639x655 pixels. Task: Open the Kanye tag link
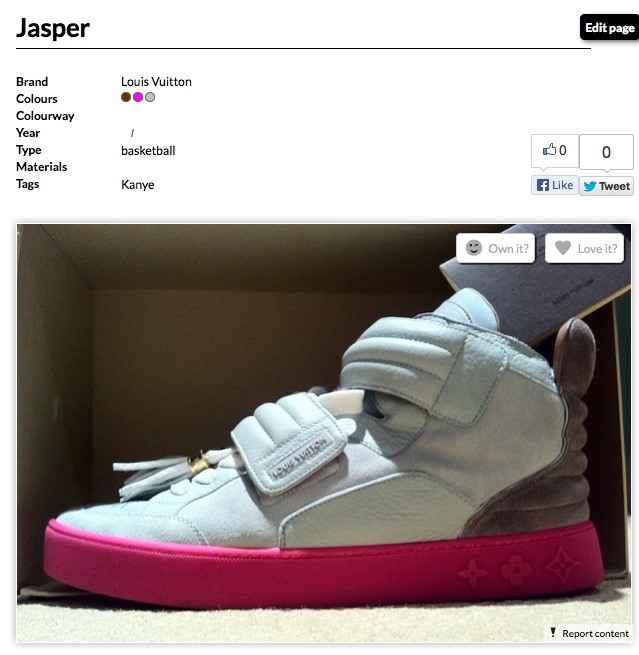click(137, 184)
